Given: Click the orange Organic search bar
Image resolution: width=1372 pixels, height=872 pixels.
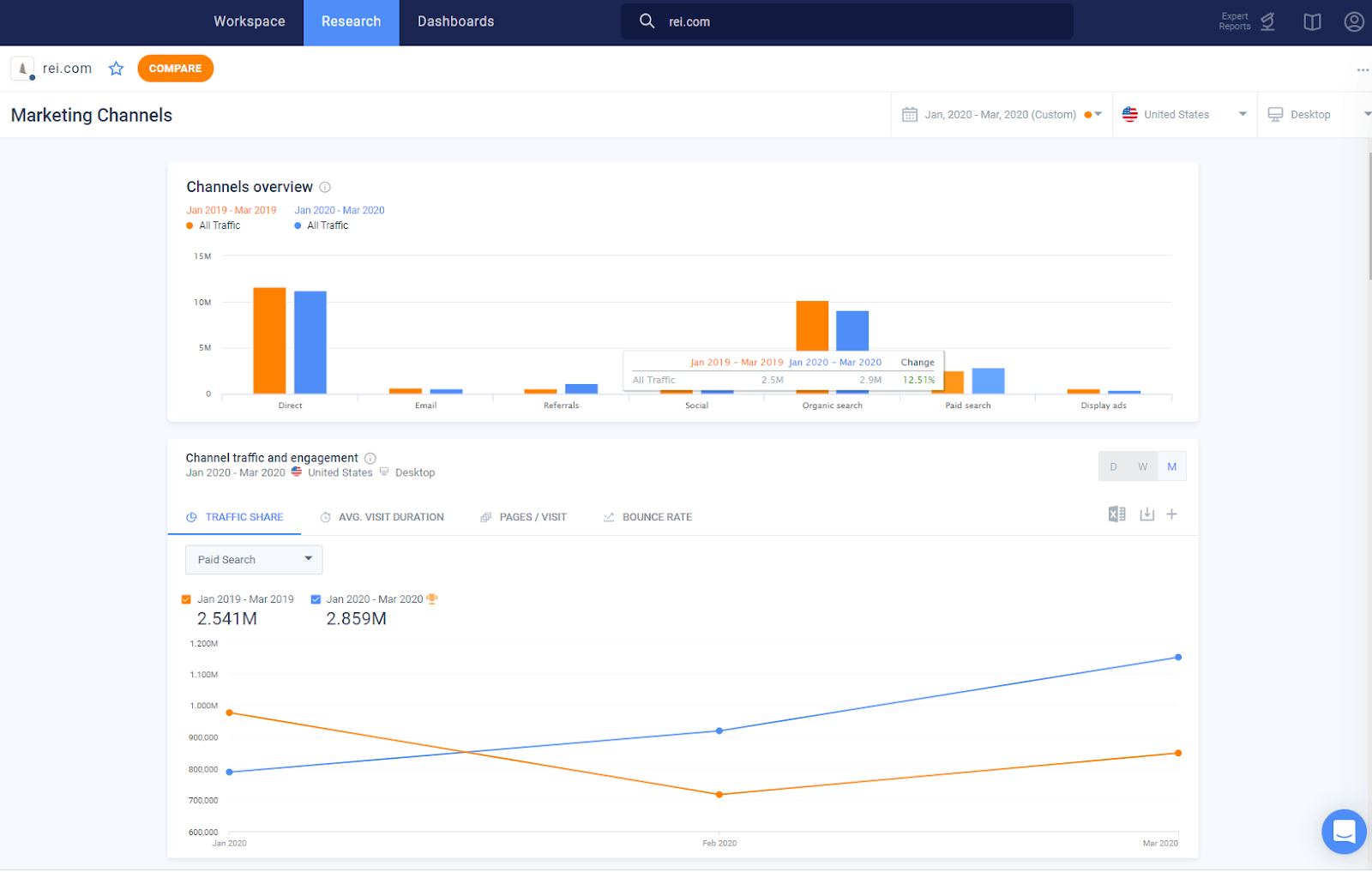Looking at the screenshot, I should [812, 326].
